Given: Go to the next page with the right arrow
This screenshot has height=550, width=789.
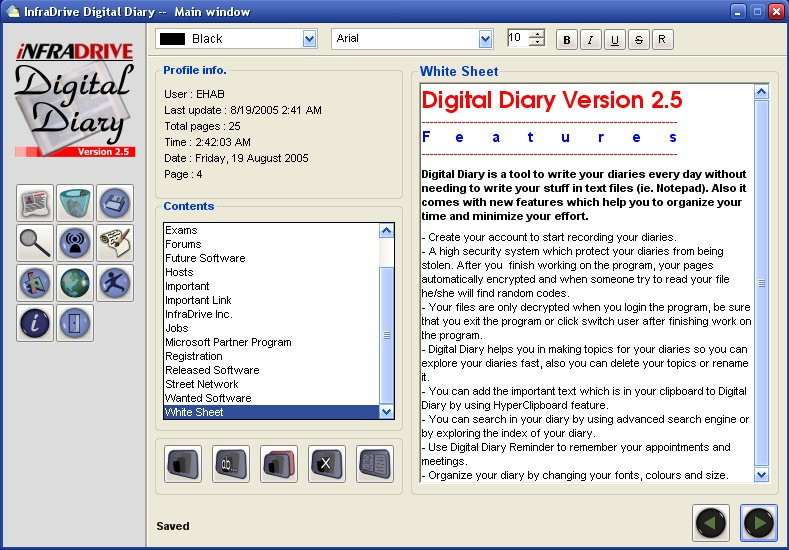Looking at the screenshot, I should pos(759,523).
